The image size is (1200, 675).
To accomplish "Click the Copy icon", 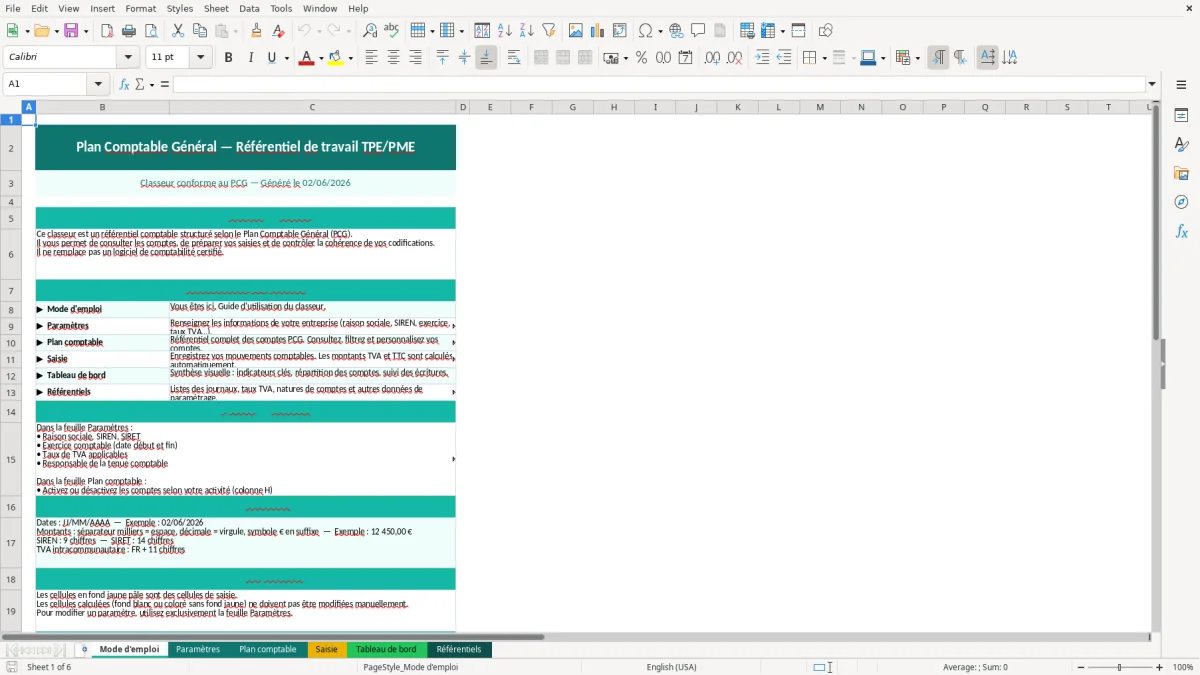I will tap(200, 31).
